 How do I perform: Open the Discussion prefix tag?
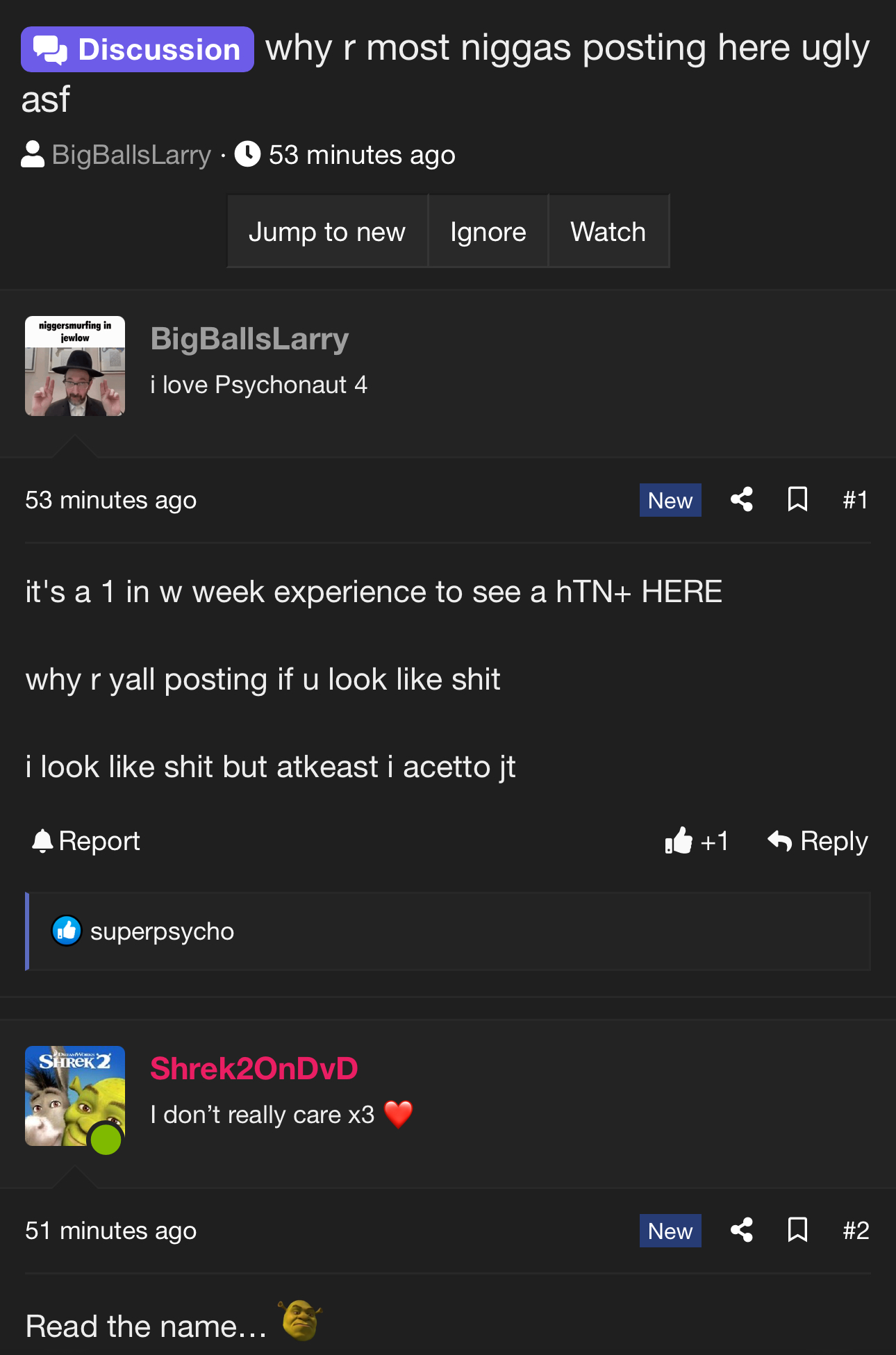(138, 49)
